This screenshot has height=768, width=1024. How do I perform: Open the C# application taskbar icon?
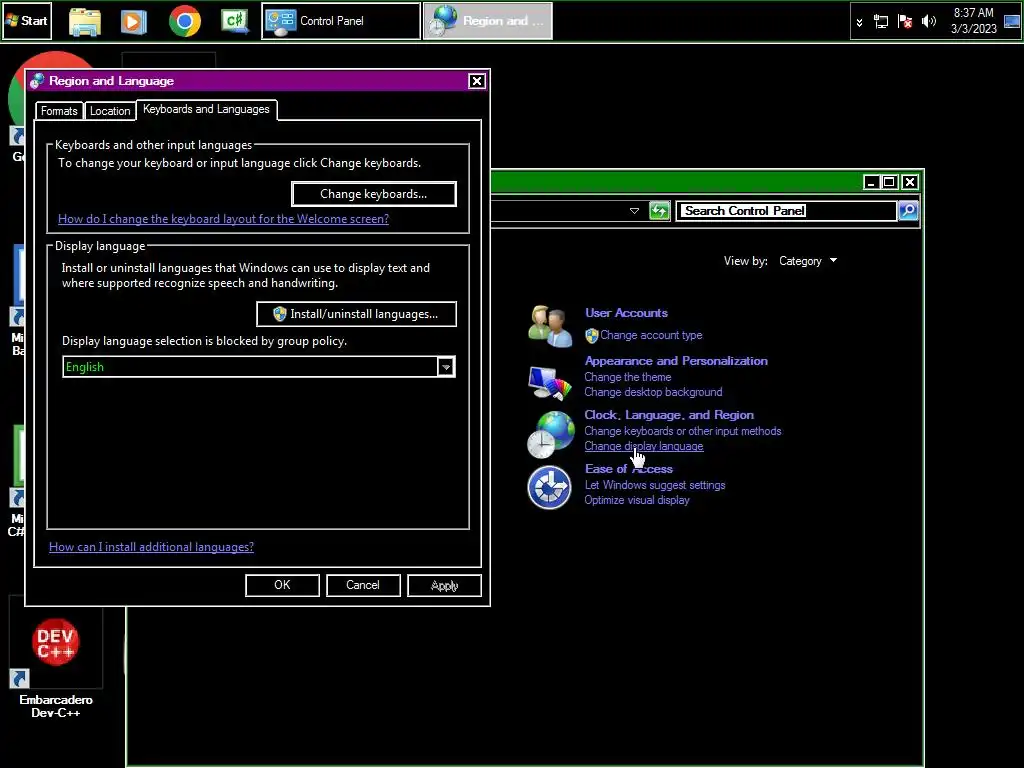pyautogui.click(x=234, y=22)
